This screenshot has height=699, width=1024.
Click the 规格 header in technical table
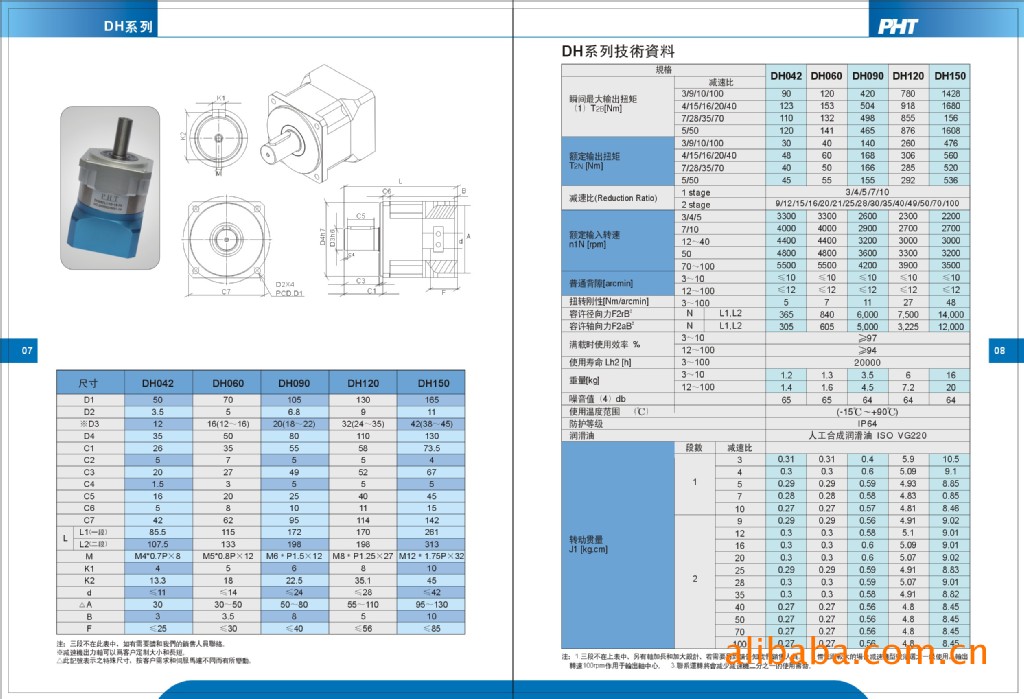click(664, 70)
